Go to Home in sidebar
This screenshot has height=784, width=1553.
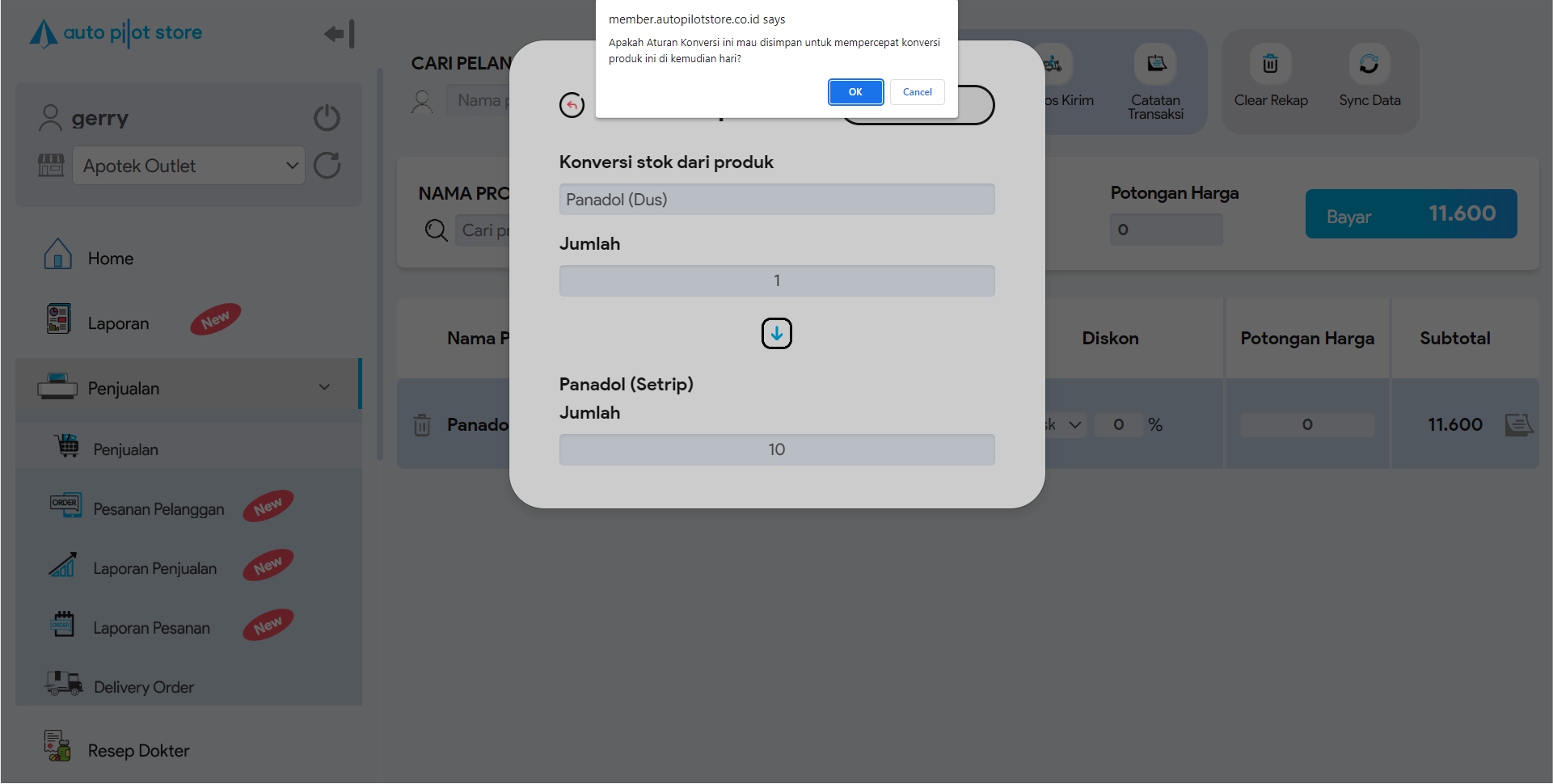tap(110, 259)
